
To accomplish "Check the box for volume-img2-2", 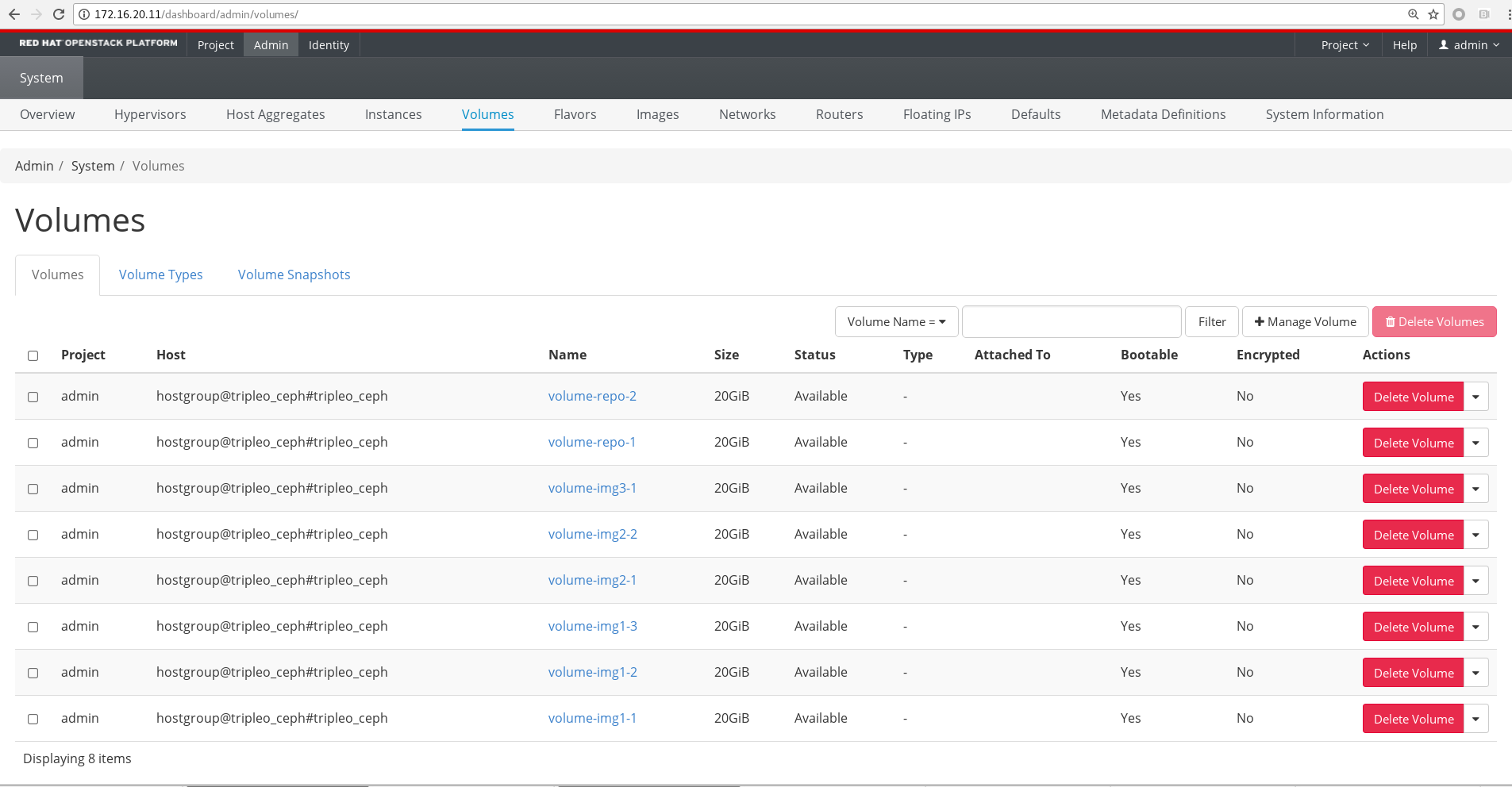I will pyautogui.click(x=33, y=535).
